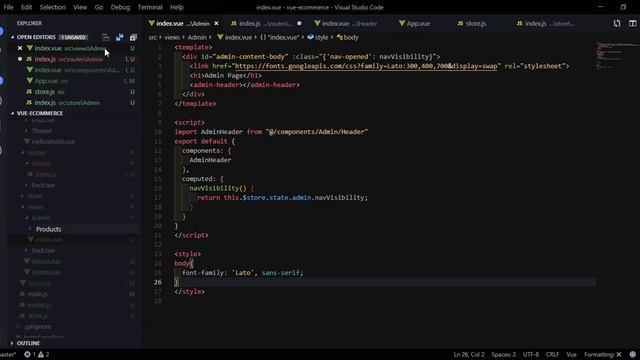Open the Debug menu

tap(120, 7)
